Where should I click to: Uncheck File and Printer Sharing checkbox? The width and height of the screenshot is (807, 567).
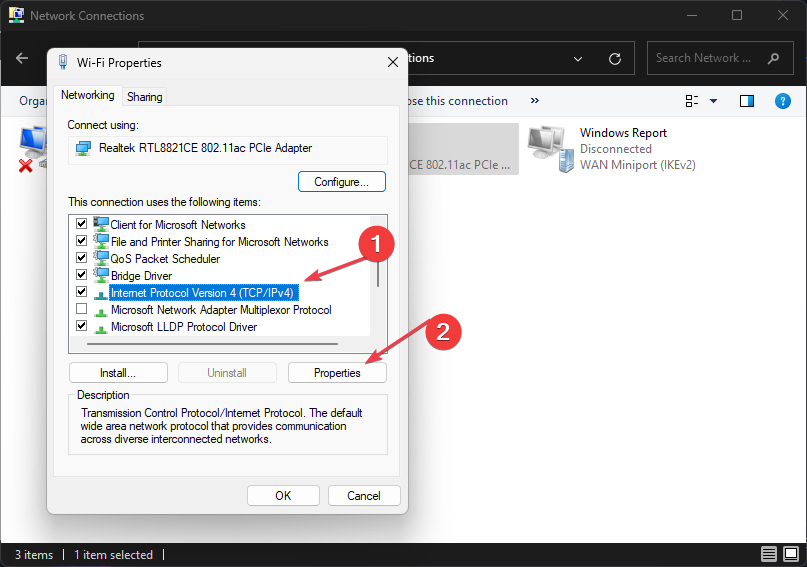tap(81, 241)
